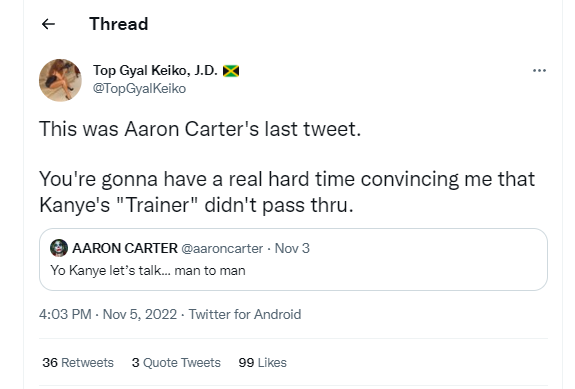Viewport: 575px width, 389px height.
Task: View the 99 Likes list
Action: tap(262, 363)
